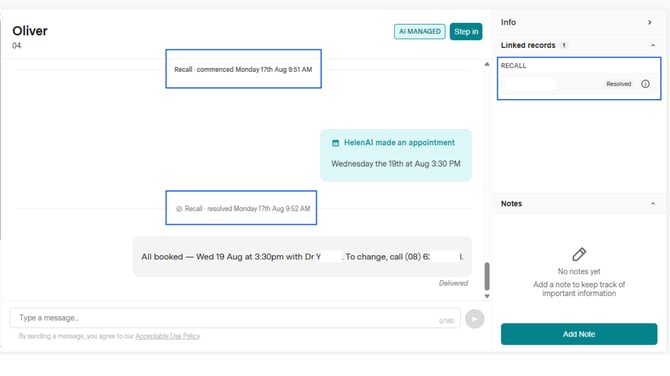Click the resolved check icon beside Recall
Screen dimensions: 670x376
[x=179, y=209]
